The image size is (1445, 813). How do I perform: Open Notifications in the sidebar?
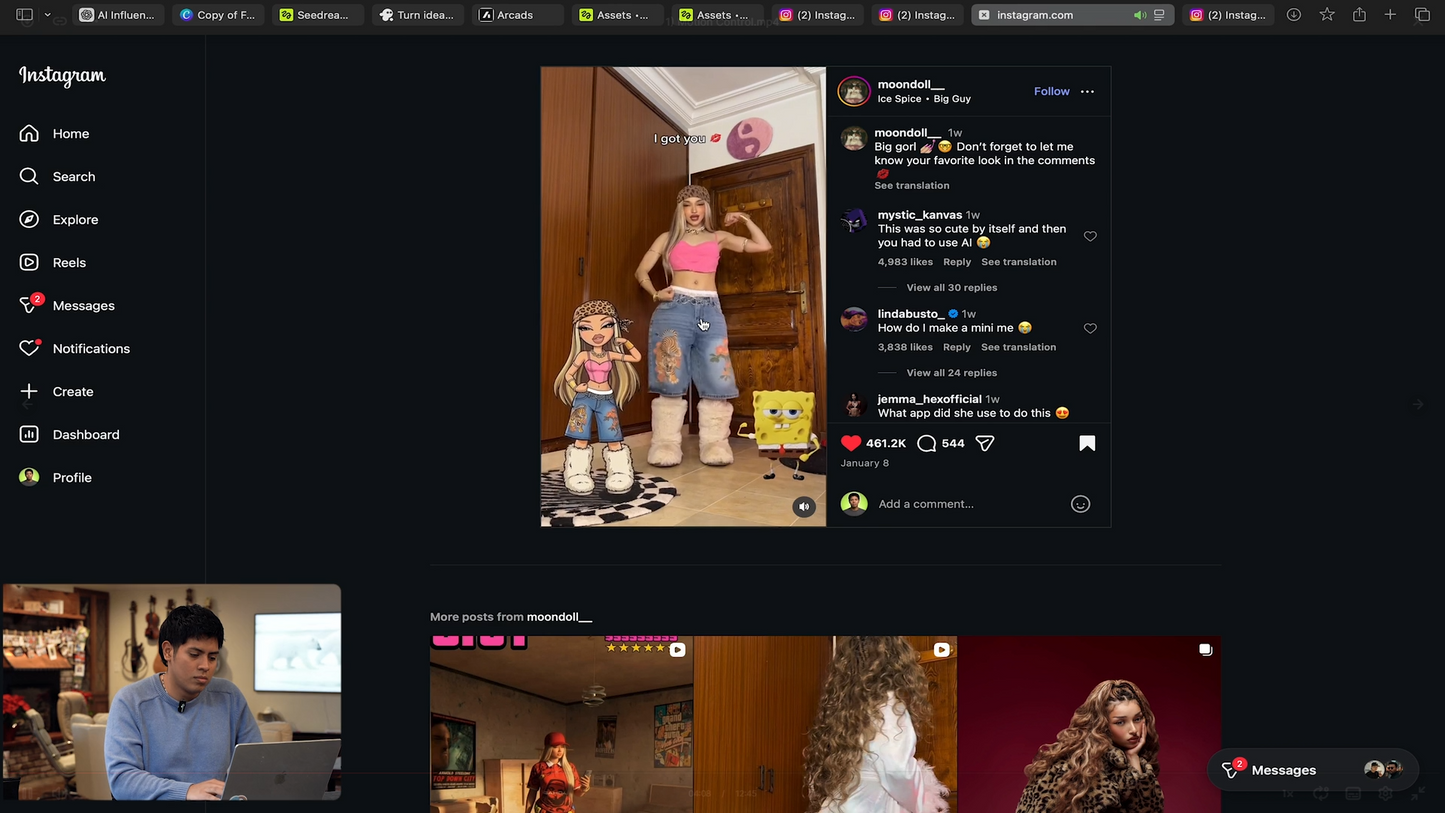[x=75, y=348]
